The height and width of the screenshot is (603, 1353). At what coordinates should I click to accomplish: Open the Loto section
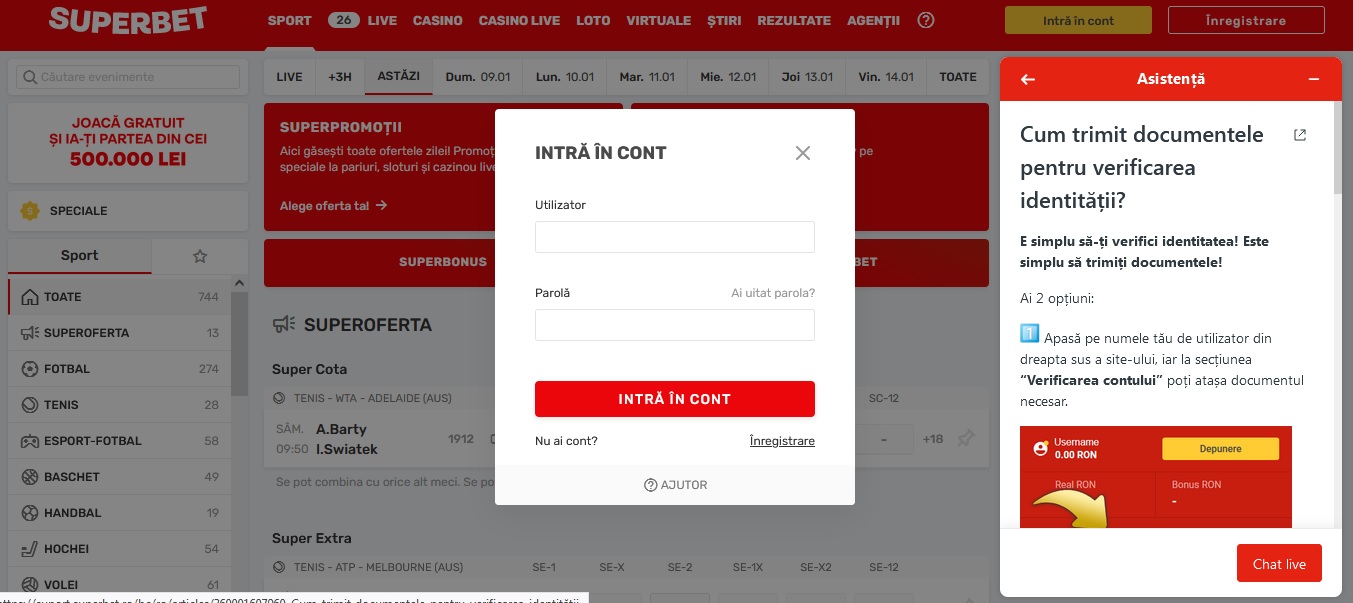594,20
